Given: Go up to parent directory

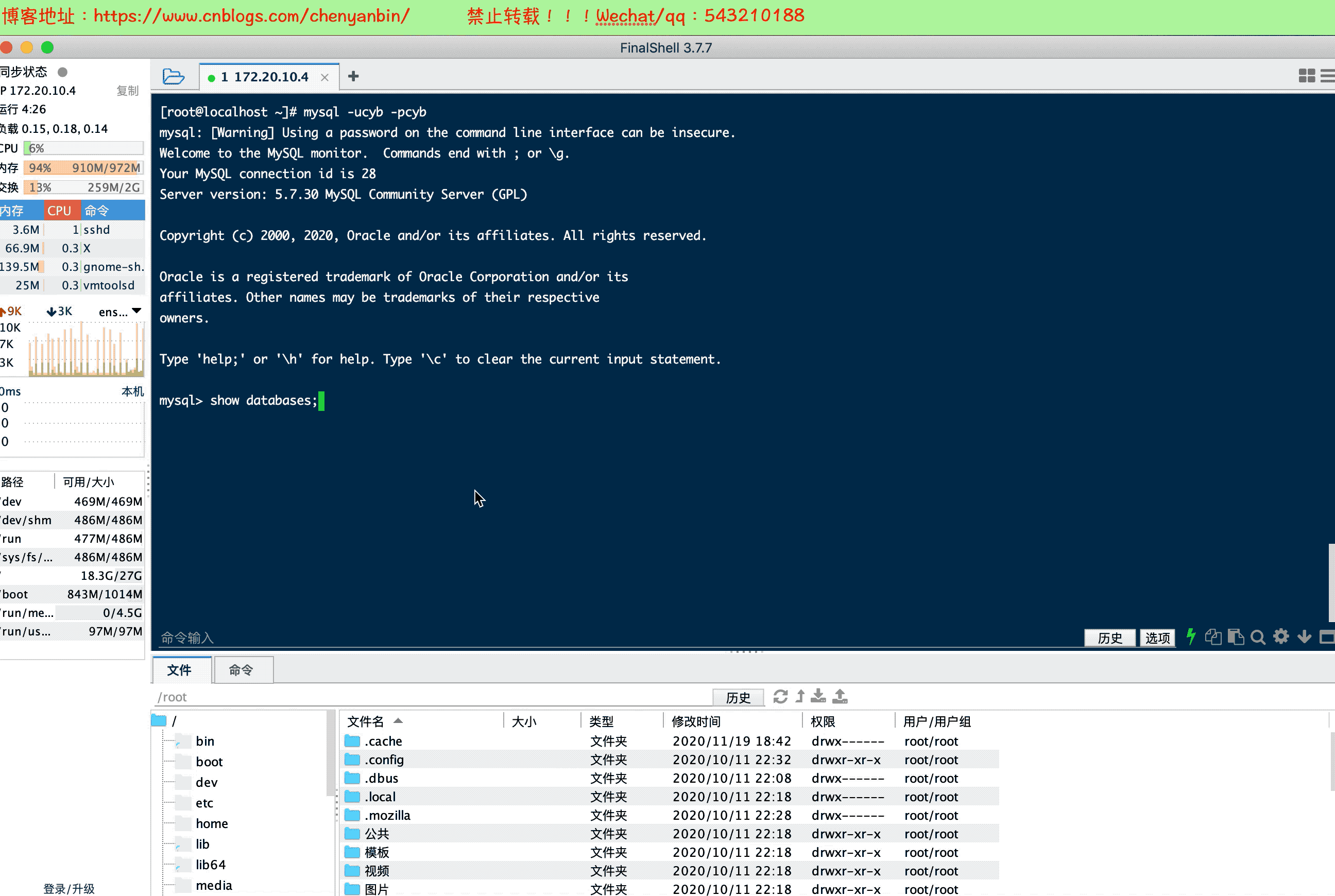Looking at the screenshot, I should [800, 697].
